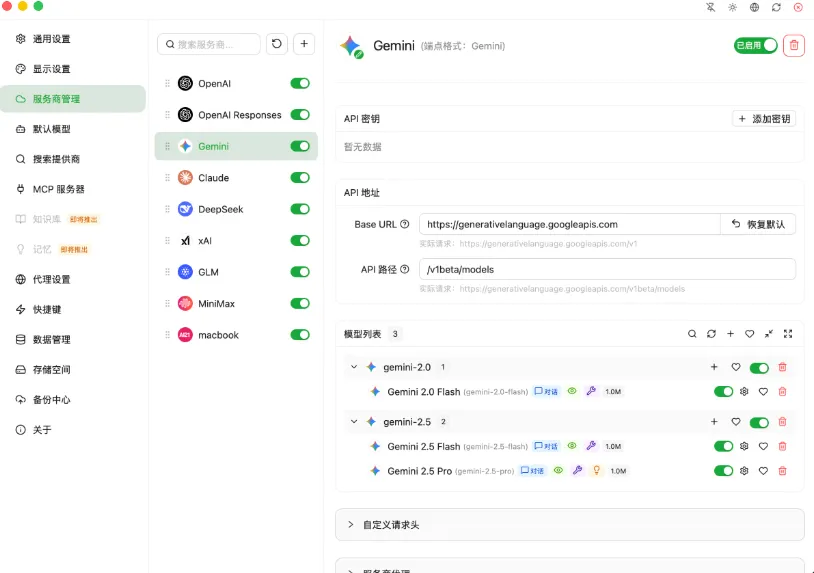Expand 自定义请求头 section
The image size is (814, 573).
coord(569,525)
